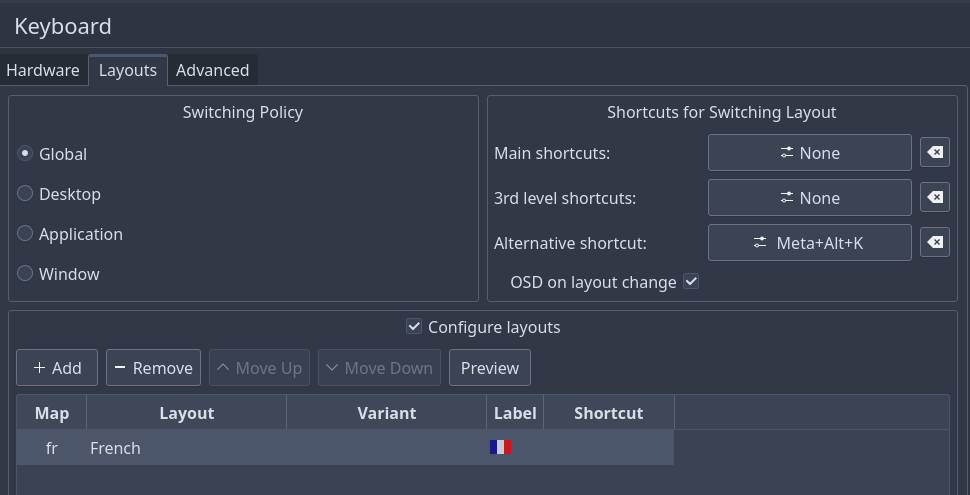Pick the Application switching policy
The height and width of the screenshot is (495, 970).
(x=26, y=234)
